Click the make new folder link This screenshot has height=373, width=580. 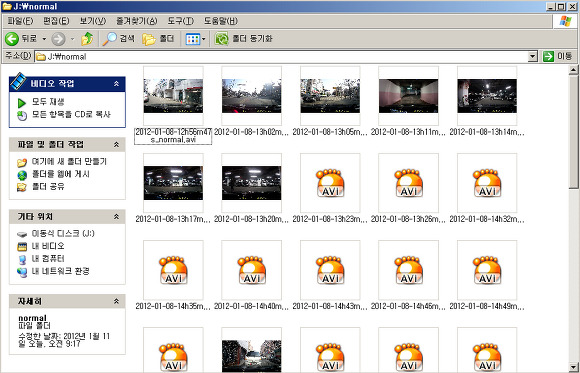pos(69,162)
